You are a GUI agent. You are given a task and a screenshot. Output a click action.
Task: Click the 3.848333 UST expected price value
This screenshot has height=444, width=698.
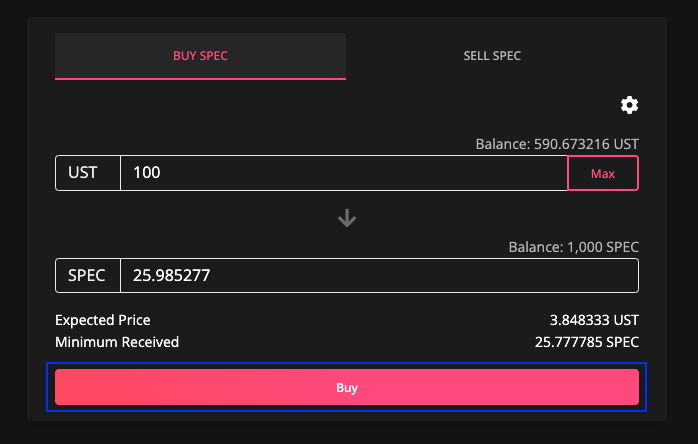pos(594,320)
